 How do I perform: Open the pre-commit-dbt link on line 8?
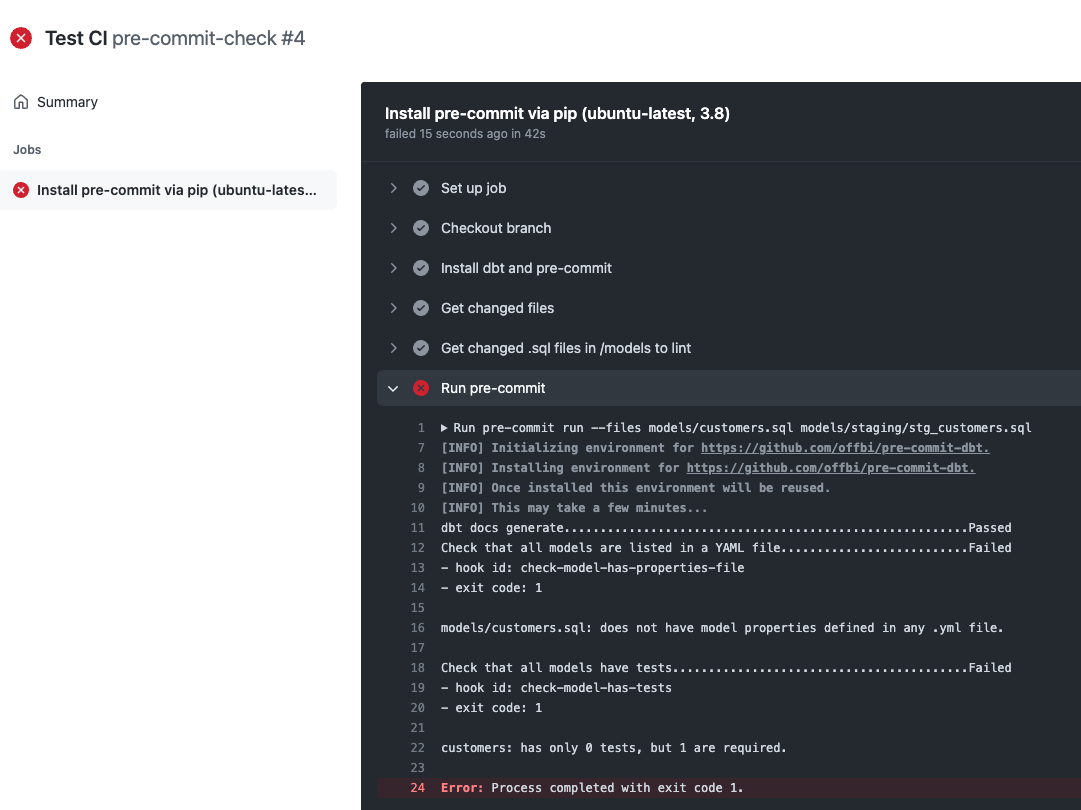coord(833,468)
